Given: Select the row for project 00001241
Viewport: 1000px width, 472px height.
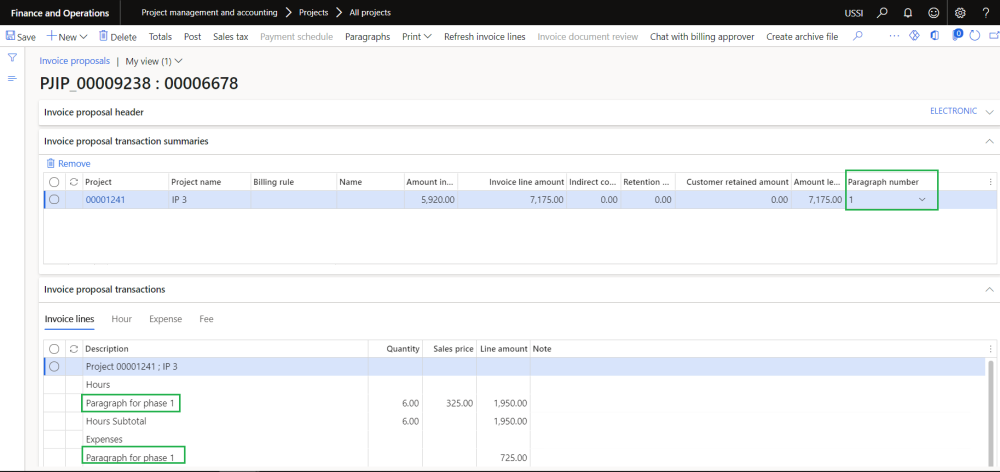Looking at the screenshot, I should 54,200.
